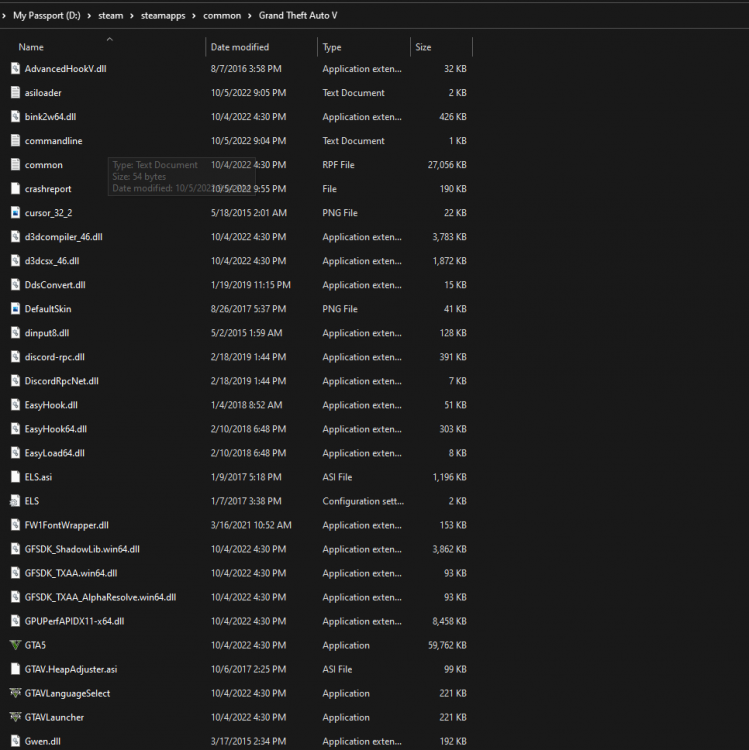749x750 pixels.
Task: Sort by Type column header
Action: point(331,47)
